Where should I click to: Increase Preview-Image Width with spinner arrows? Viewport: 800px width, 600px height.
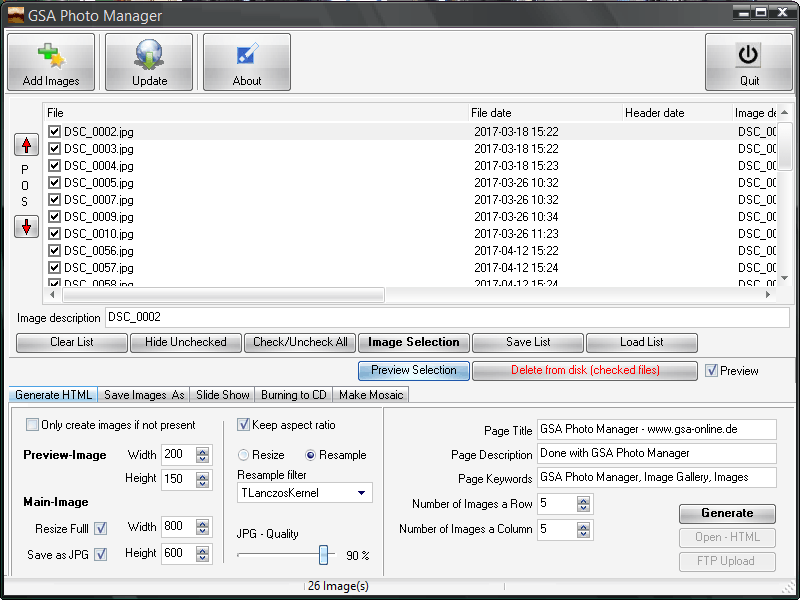pos(203,451)
